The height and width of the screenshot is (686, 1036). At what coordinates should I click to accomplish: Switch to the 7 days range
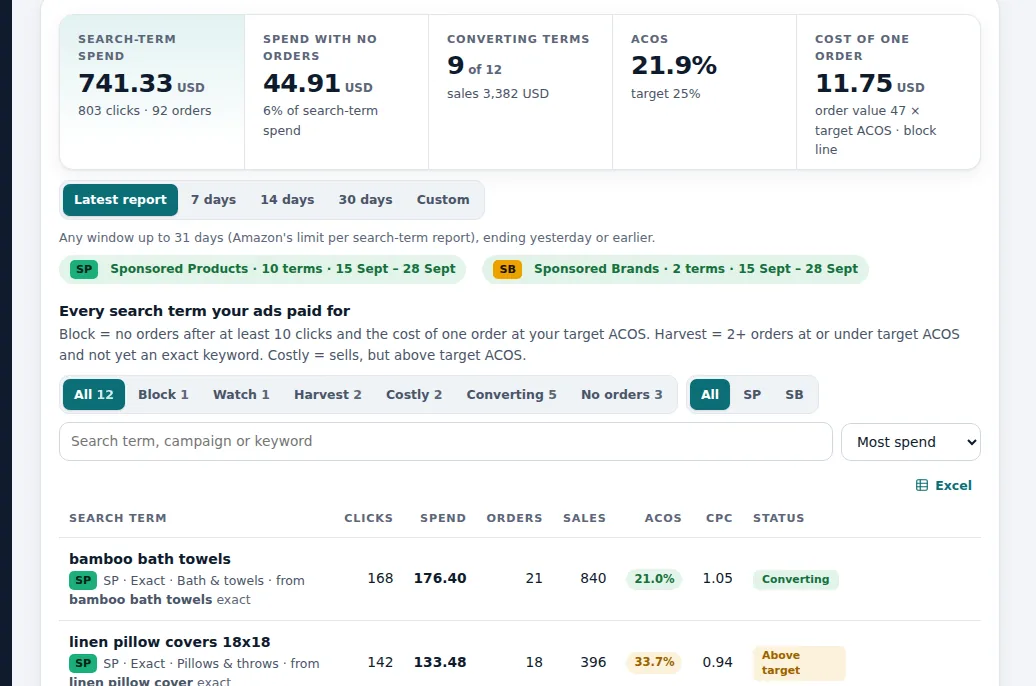[213, 200]
